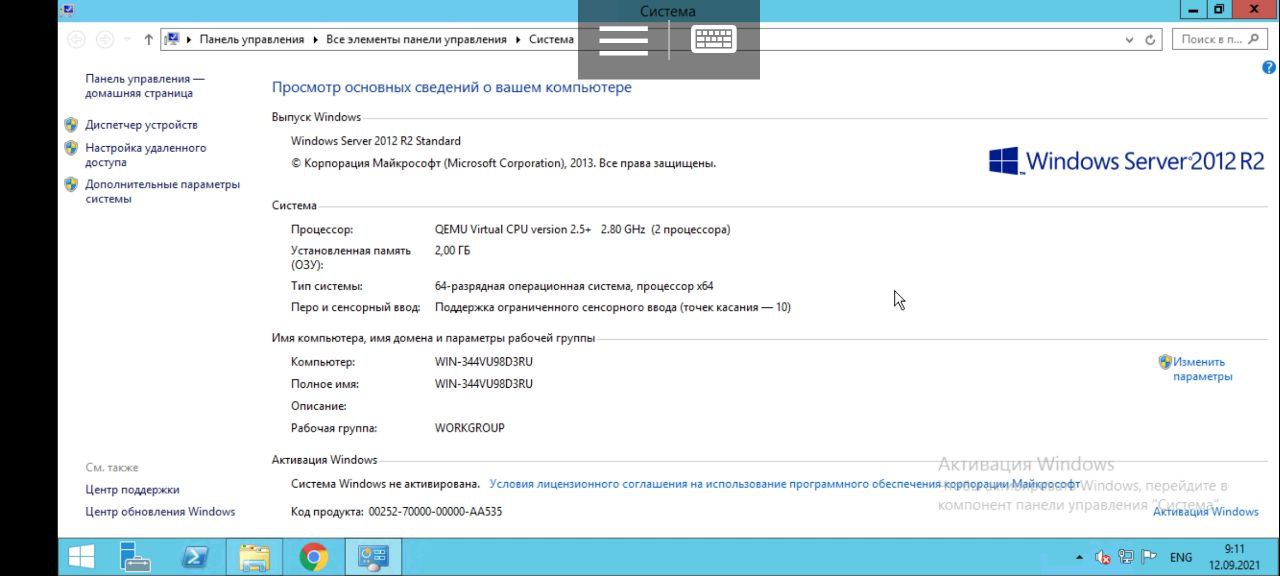1280x576 pixels.
Task: Click the back navigation arrow
Action: (76, 40)
